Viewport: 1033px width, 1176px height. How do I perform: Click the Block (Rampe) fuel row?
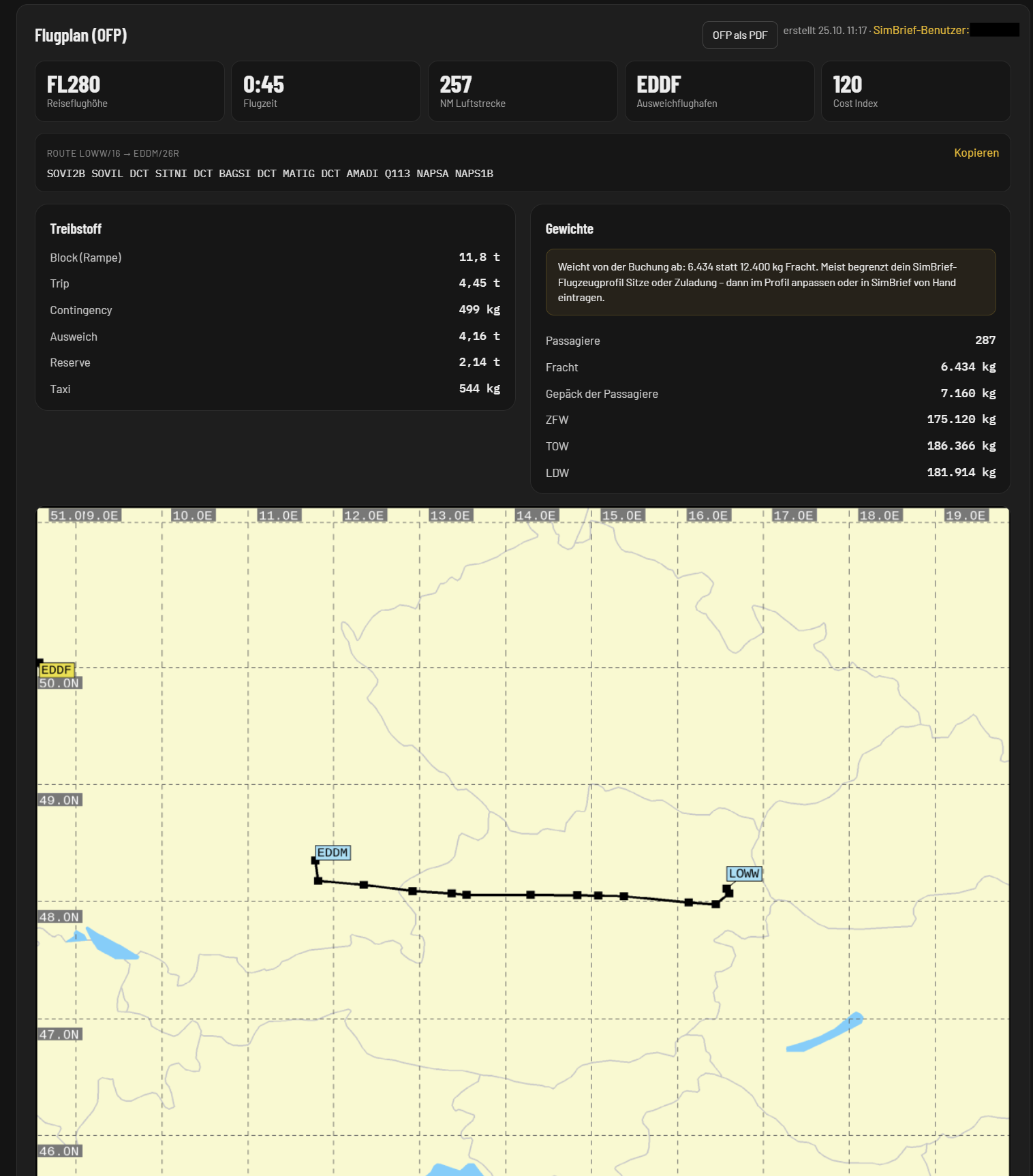275,258
